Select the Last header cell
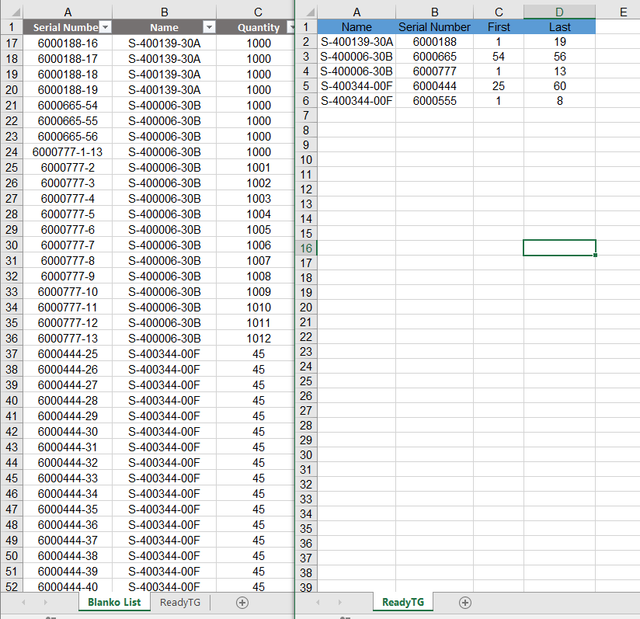640x619 pixels. (x=559, y=27)
